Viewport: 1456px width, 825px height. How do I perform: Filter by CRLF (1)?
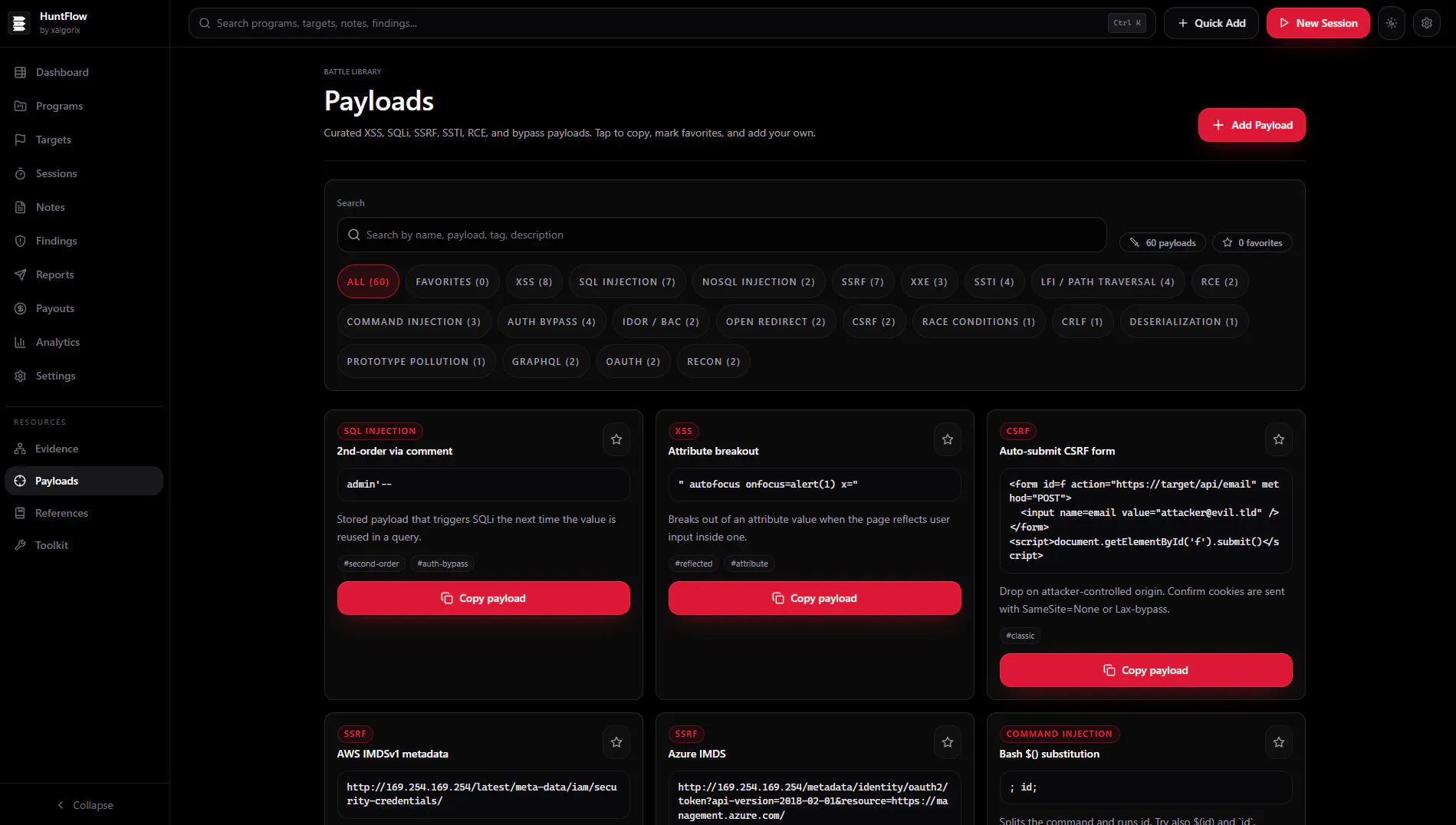(1082, 321)
